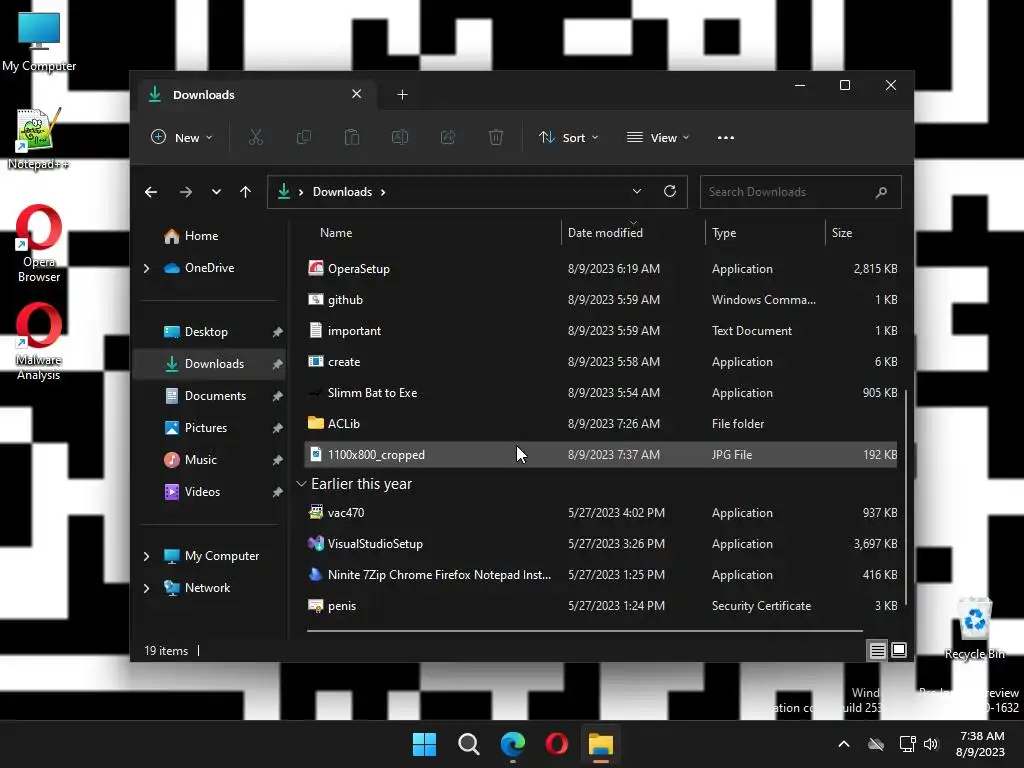Open Opera Browser desktop shortcut
1024x768 pixels.
39,243
